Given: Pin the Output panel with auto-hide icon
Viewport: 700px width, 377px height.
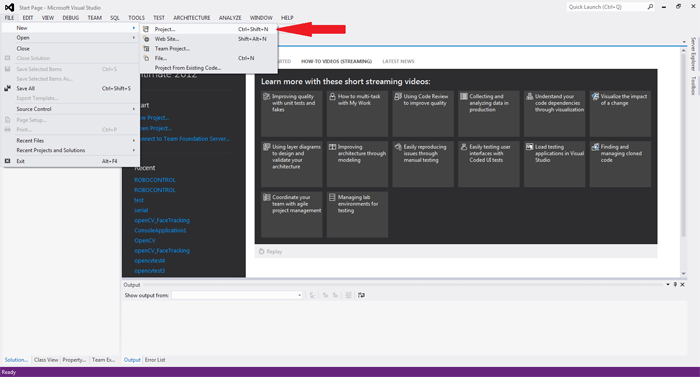Looking at the screenshot, I should pyautogui.click(x=675, y=285).
